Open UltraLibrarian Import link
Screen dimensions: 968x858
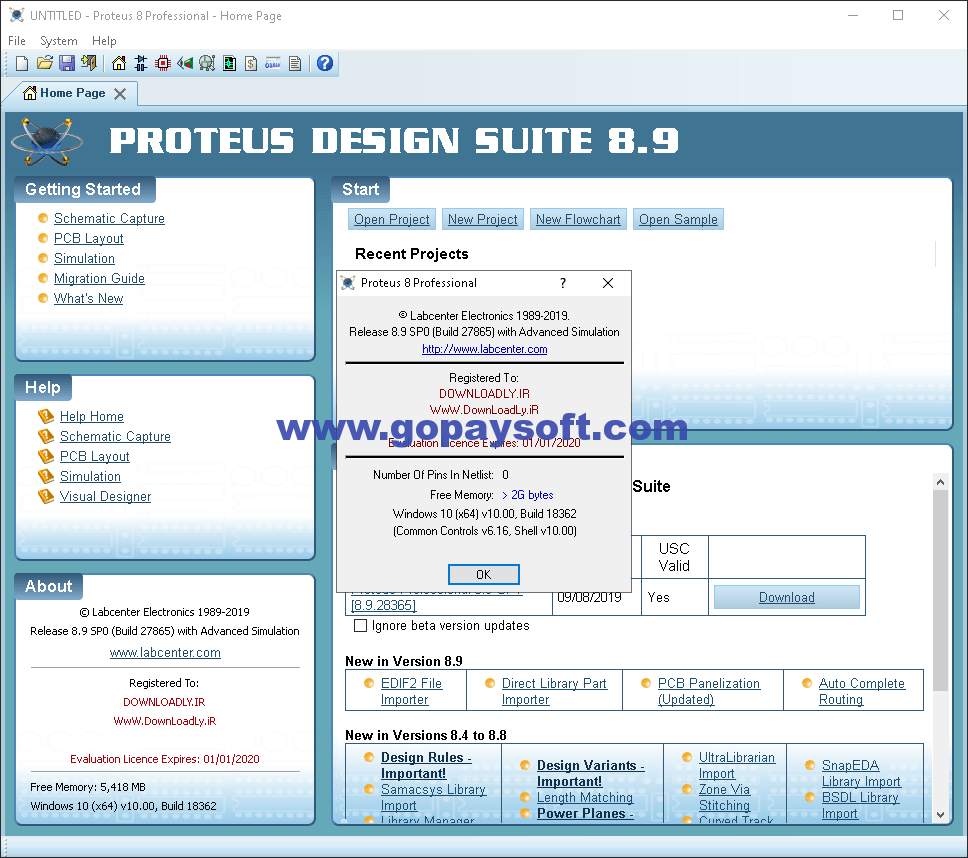pos(736,765)
